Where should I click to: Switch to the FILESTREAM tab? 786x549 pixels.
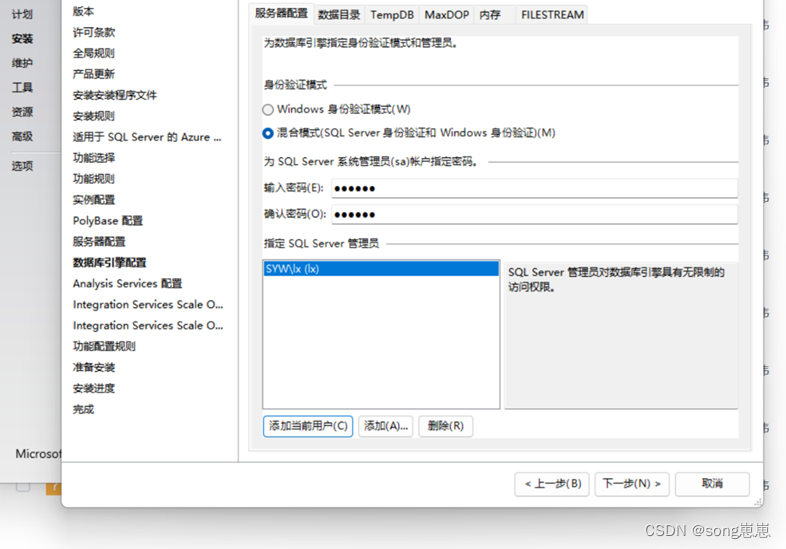coord(552,15)
